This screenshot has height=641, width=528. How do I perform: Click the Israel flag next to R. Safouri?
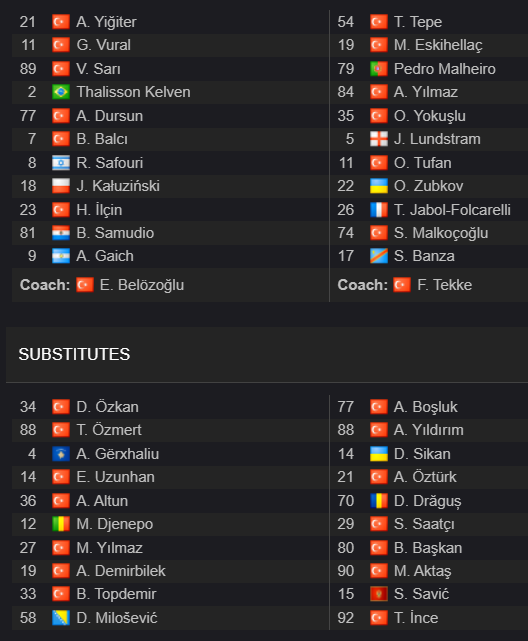tap(61, 163)
